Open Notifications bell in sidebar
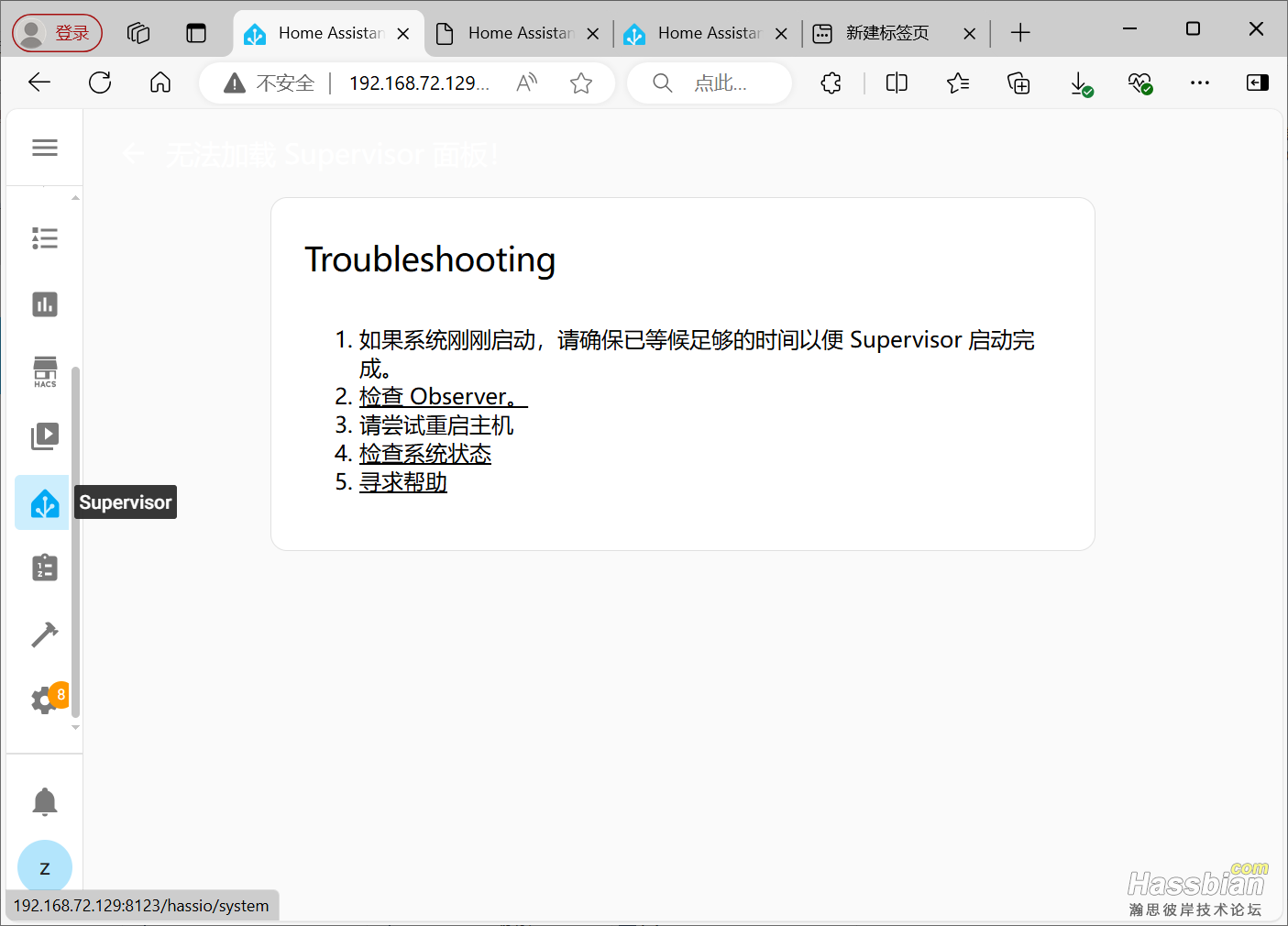Viewport: 1288px width, 926px height. [44, 802]
